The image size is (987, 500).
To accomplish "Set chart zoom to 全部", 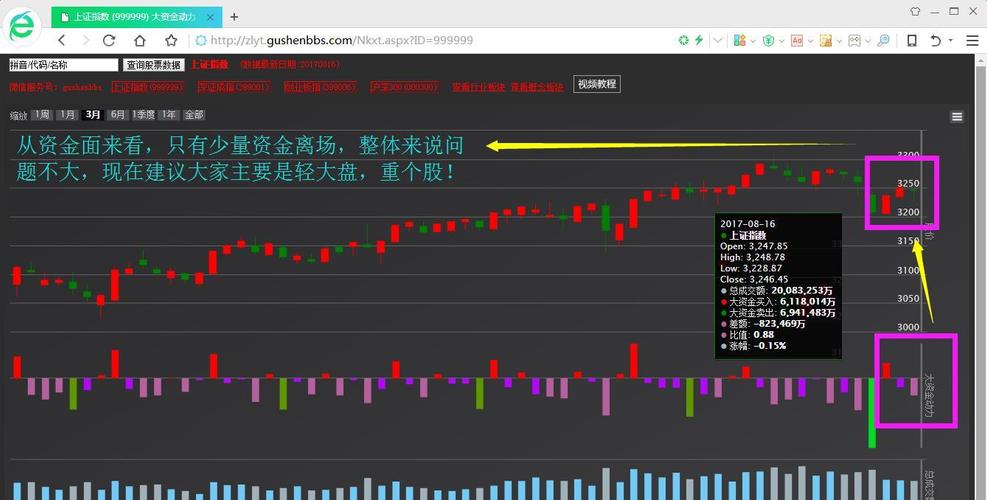I will click(x=194, y=115).
